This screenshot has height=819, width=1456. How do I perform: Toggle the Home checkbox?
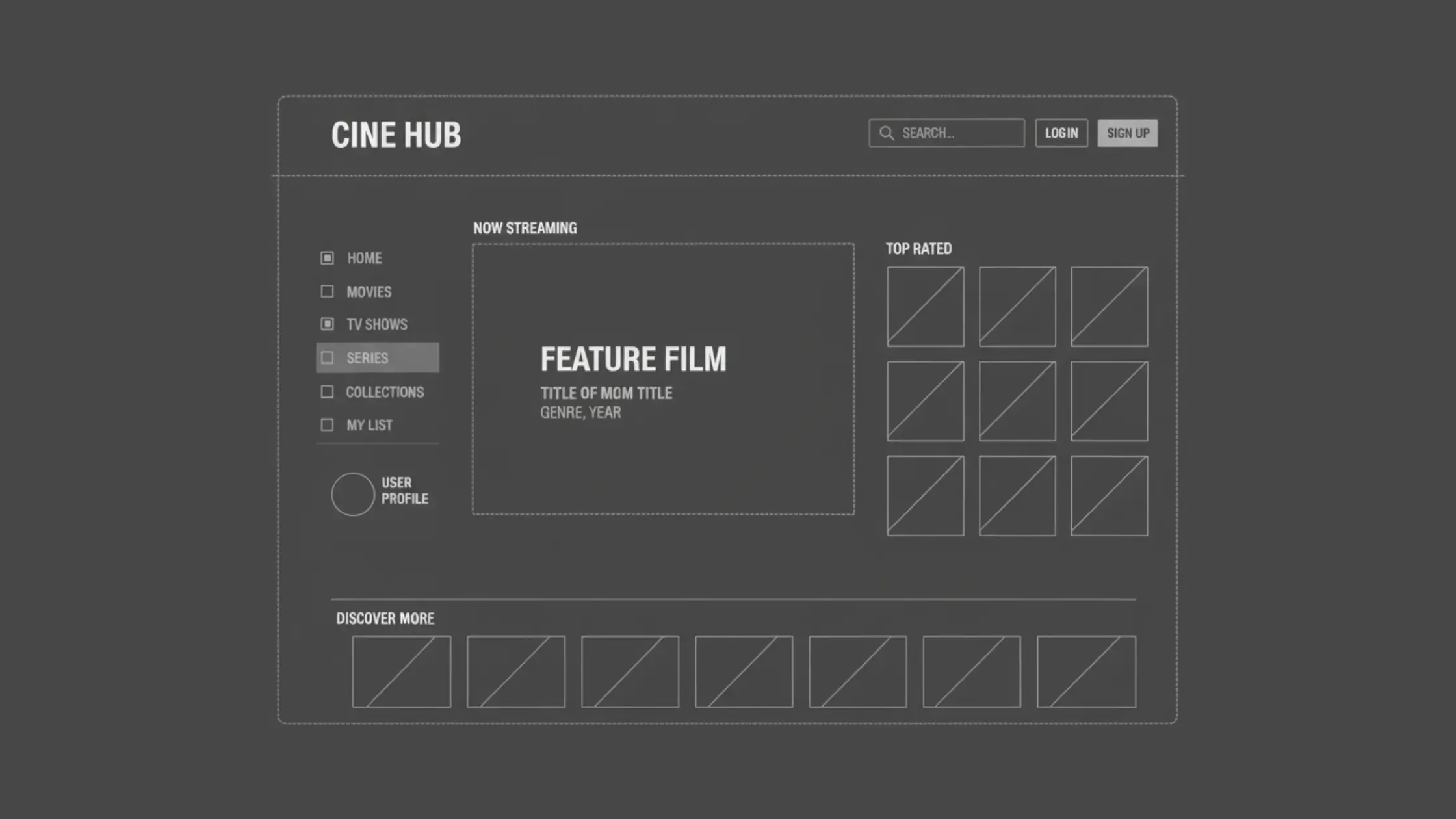(x=327, y=258)
